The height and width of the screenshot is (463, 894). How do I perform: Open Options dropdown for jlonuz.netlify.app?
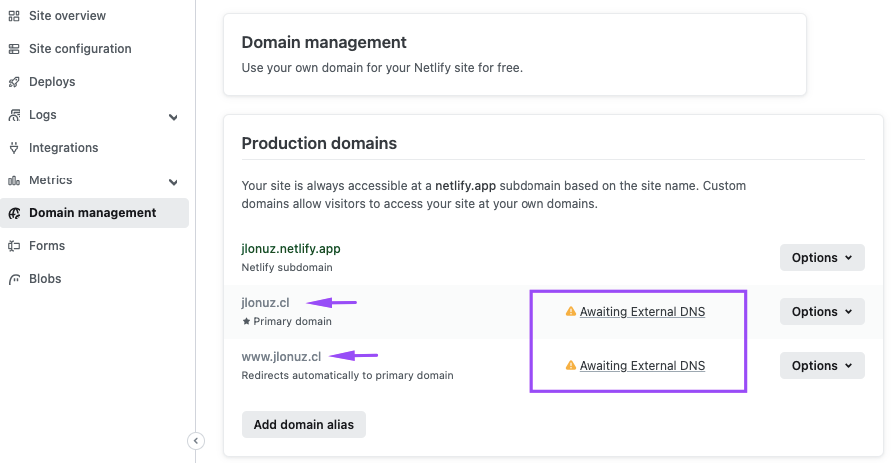pos(821,258)
